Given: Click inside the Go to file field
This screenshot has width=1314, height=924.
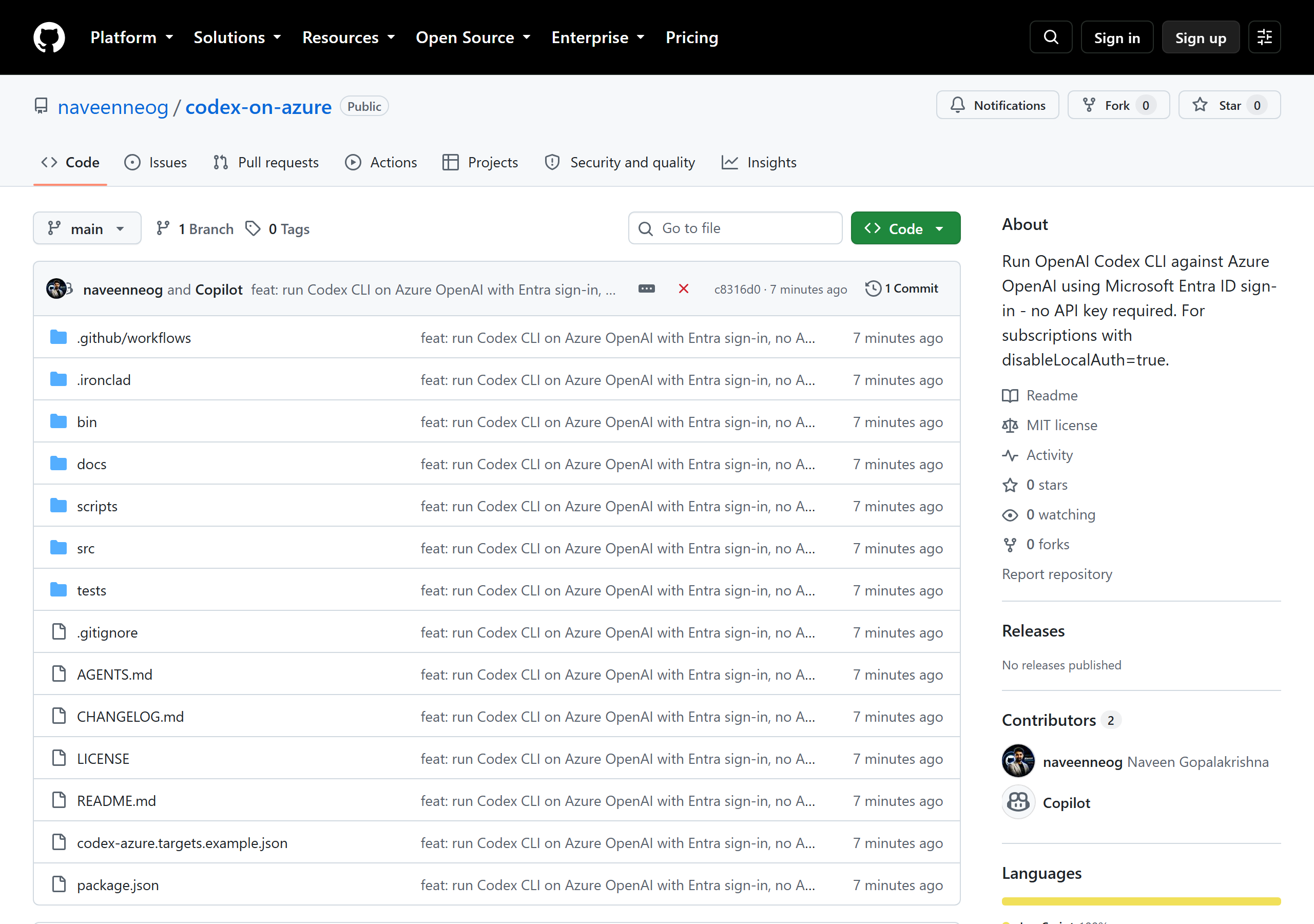Looking at the screenshot, I should pos(735,228).
